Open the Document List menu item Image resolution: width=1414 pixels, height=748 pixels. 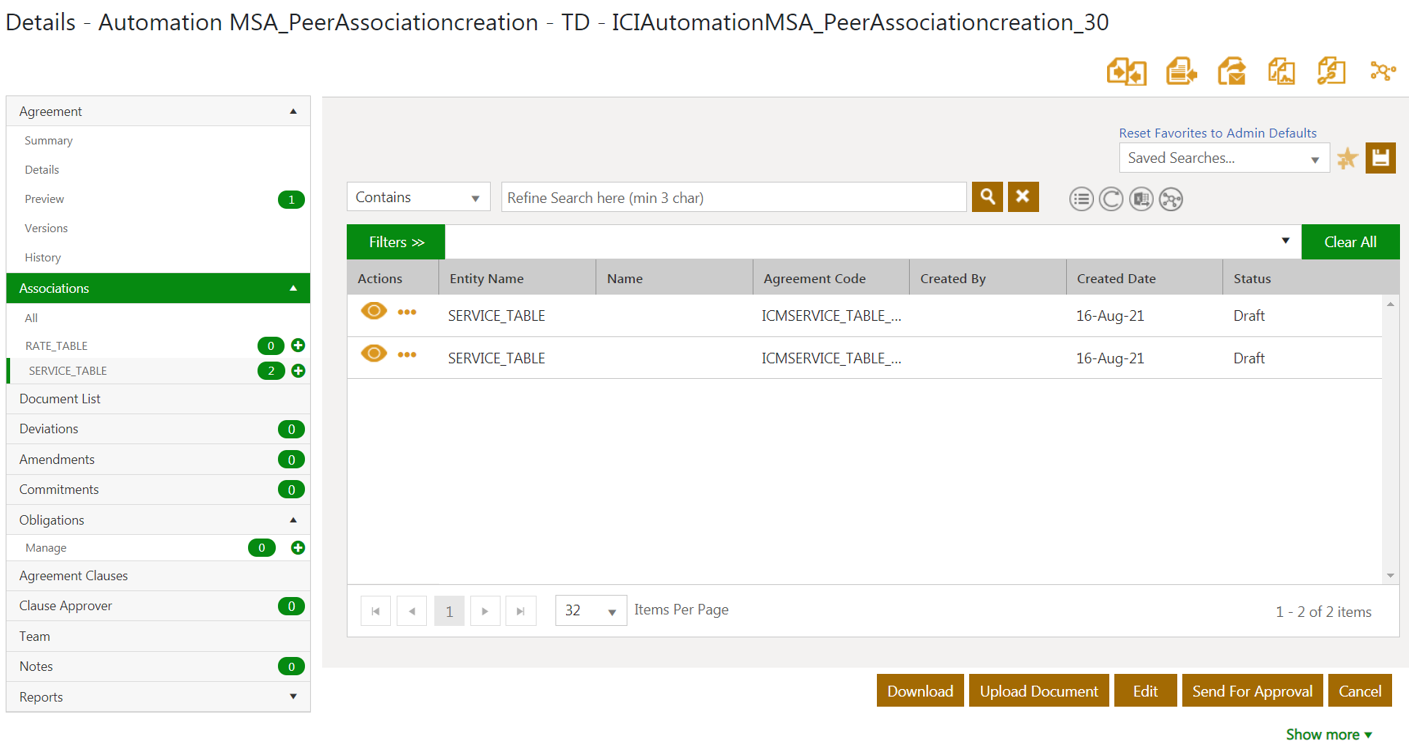click(x=60, y=399)
